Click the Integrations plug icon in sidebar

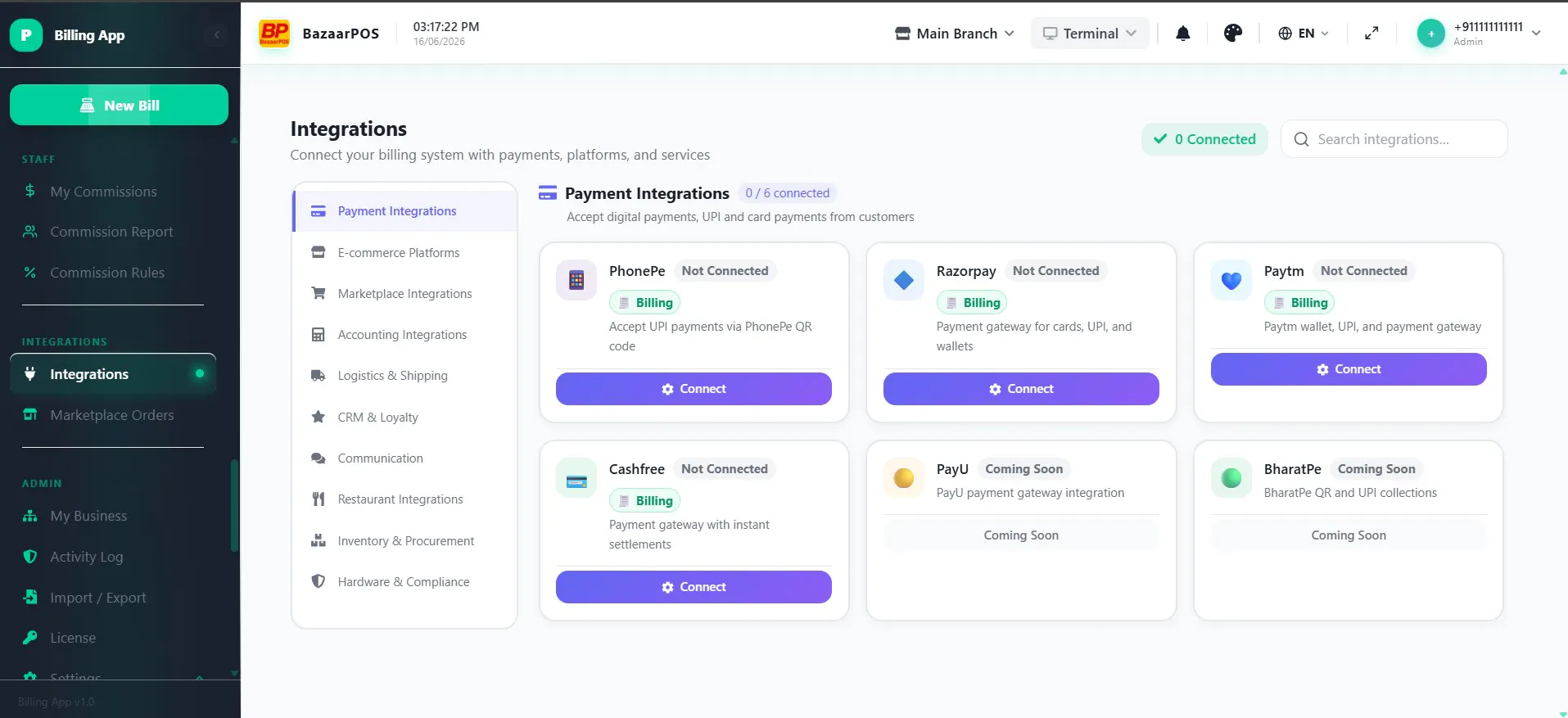tap(30, 374)
